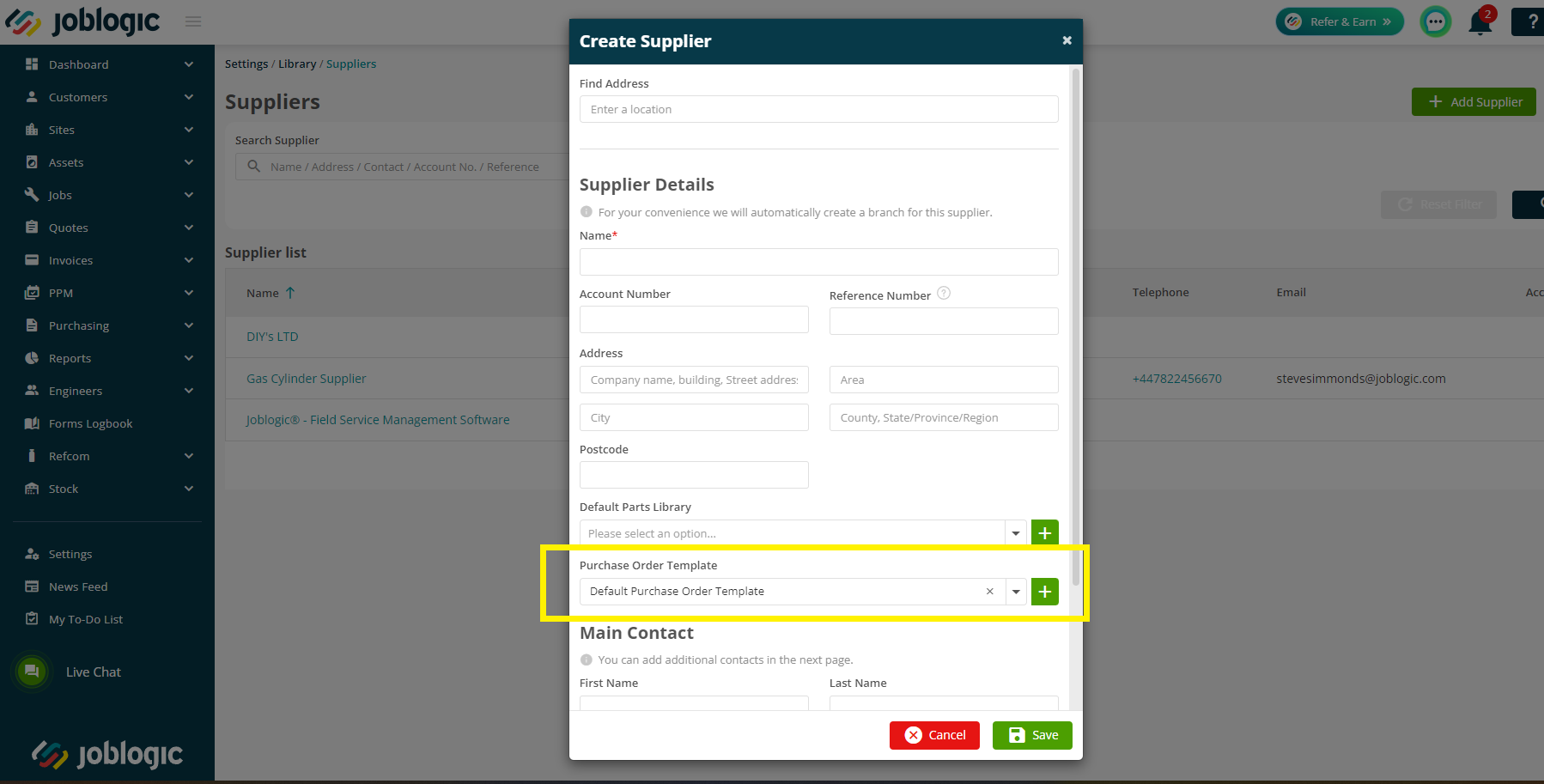Click the Invoices card icon in sidebar
Screen dimensions: 1544x784
[x=32, y=260]
